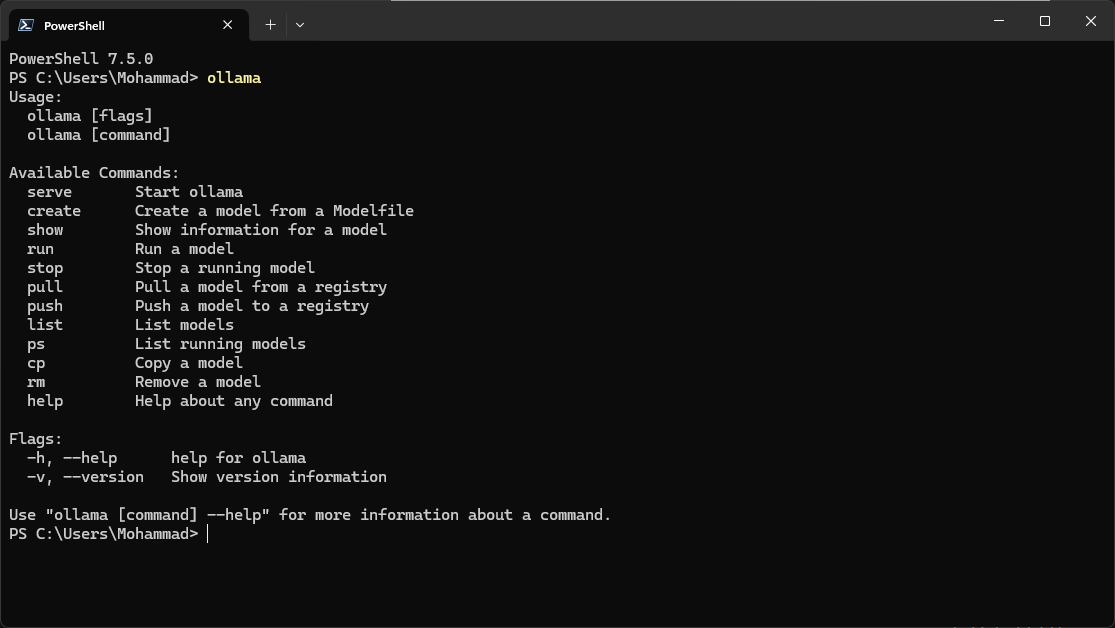Select the PowerShell tab title
Viewport: 1115px width, 628px height.
tap(74, 25)
